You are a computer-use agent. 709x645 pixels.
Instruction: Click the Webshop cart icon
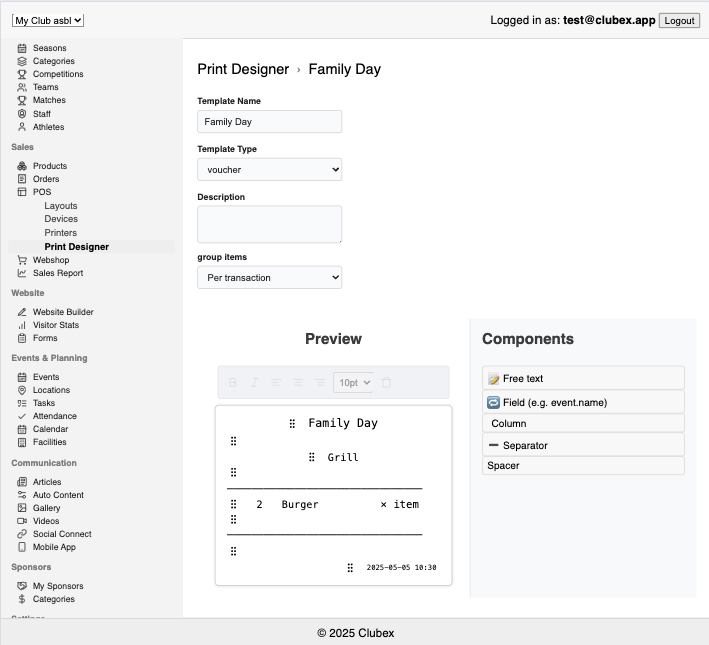pyautogui.click(x=22, y=260)
